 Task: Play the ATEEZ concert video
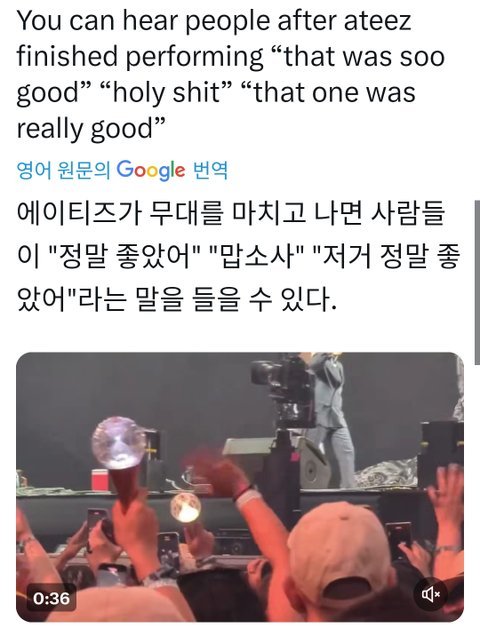pyautogui.click(x=240, y=487)
